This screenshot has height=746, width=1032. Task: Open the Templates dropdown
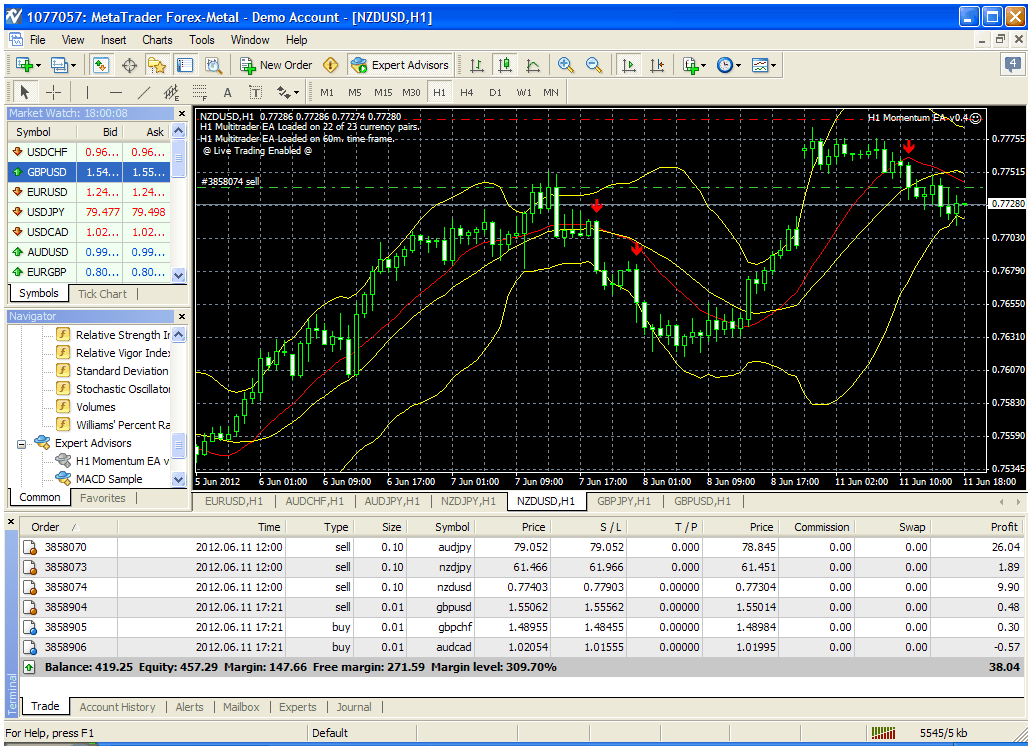763,65
